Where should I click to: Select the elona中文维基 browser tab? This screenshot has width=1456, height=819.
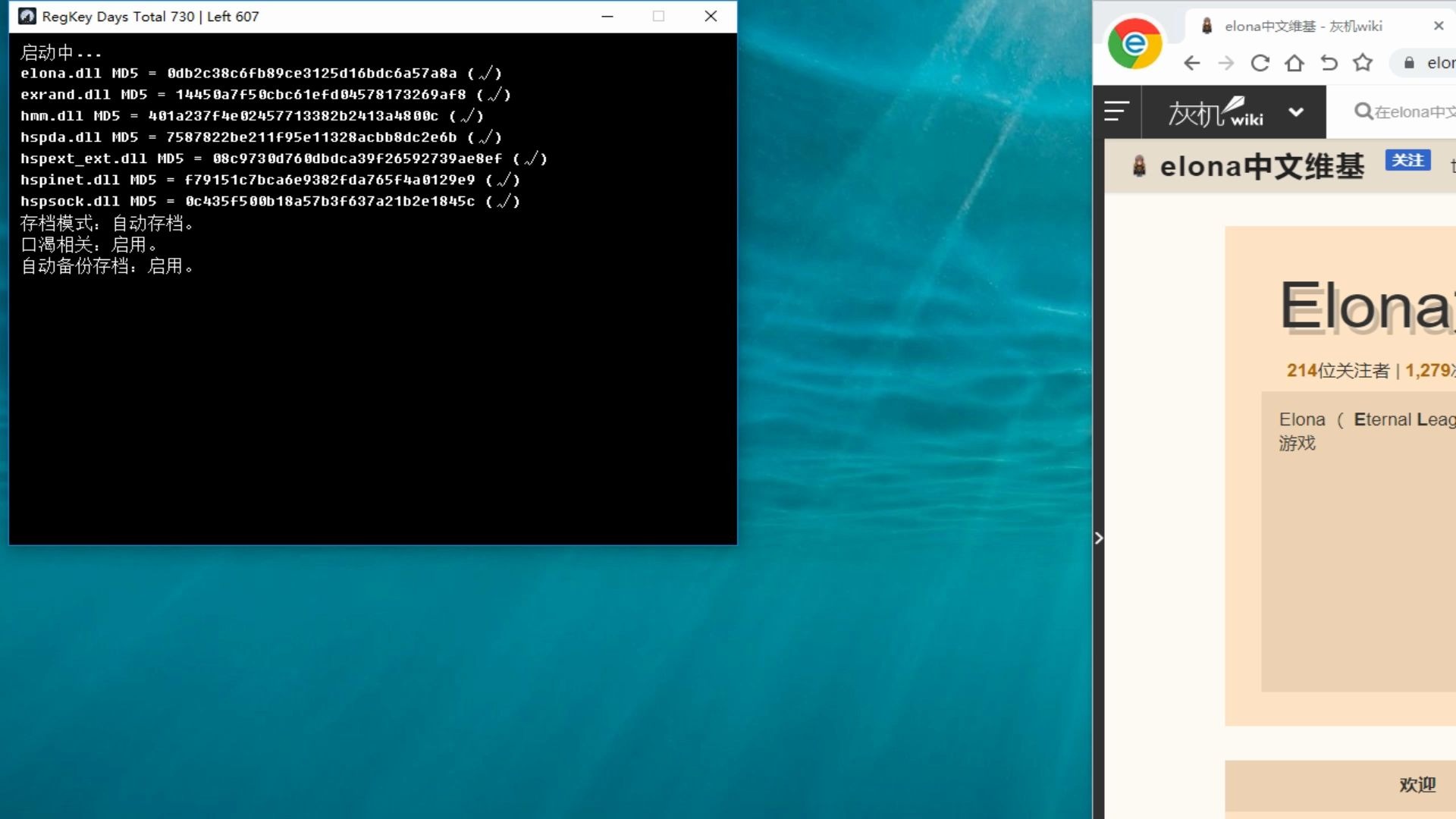1303,26
